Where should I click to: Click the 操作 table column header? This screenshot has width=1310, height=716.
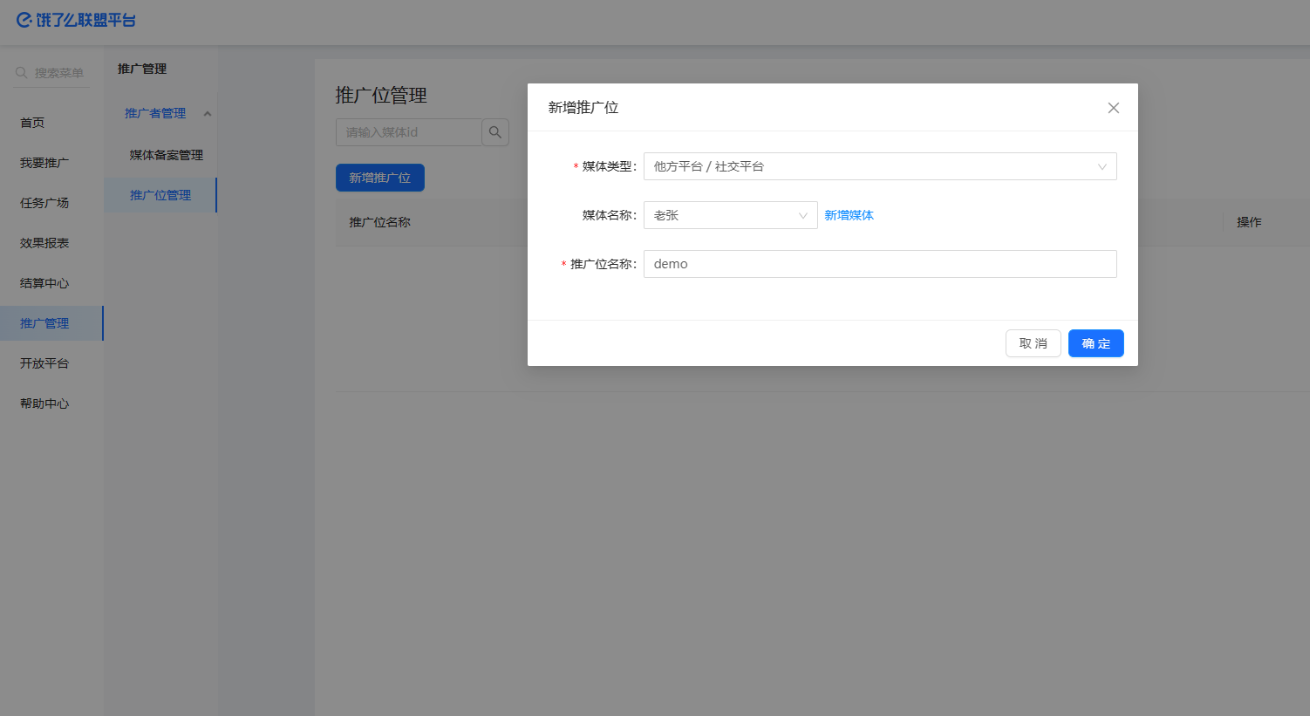click(1249, 222)
